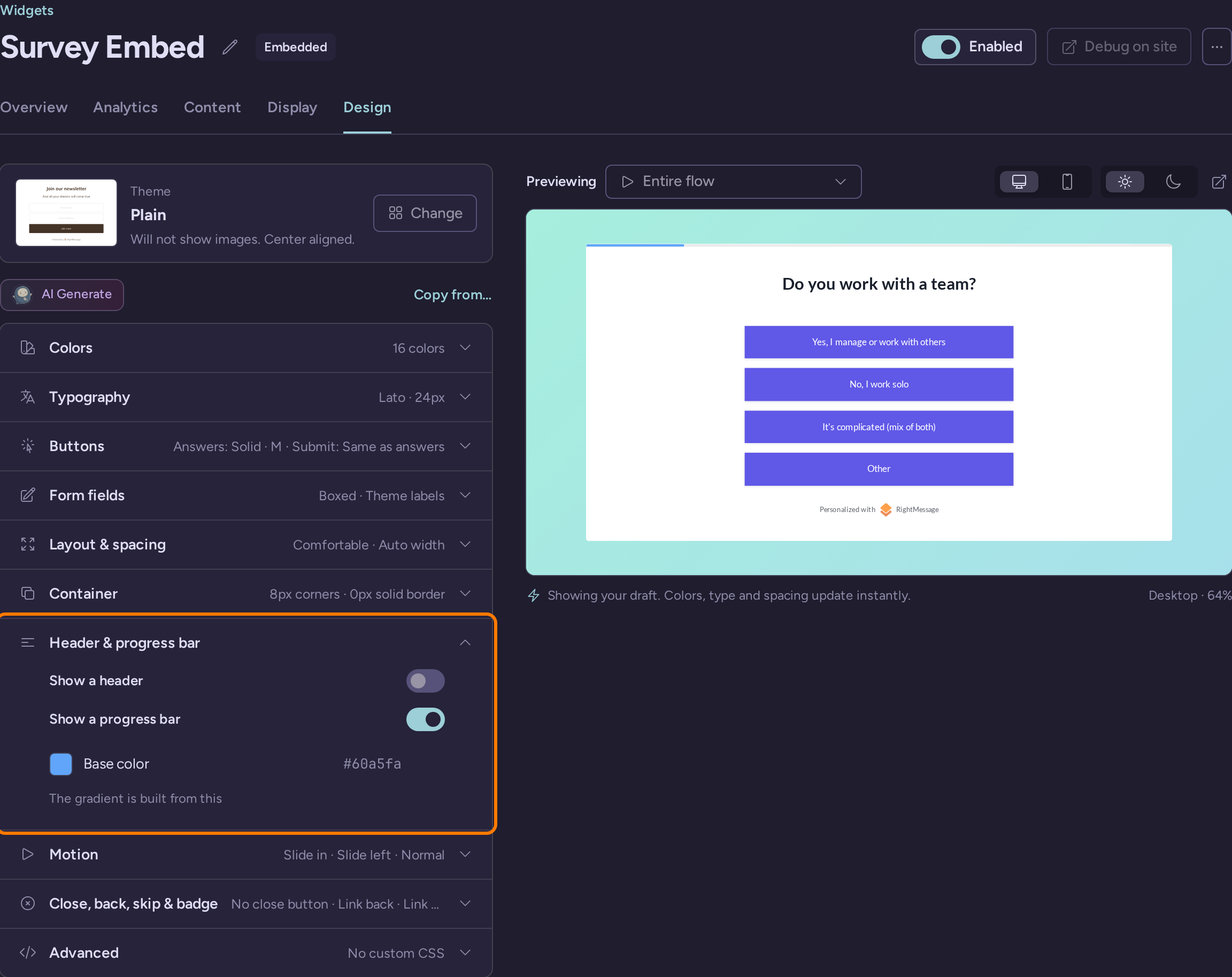
Task: Click the Advanced code brackets icon
Action: coord(27,952)
